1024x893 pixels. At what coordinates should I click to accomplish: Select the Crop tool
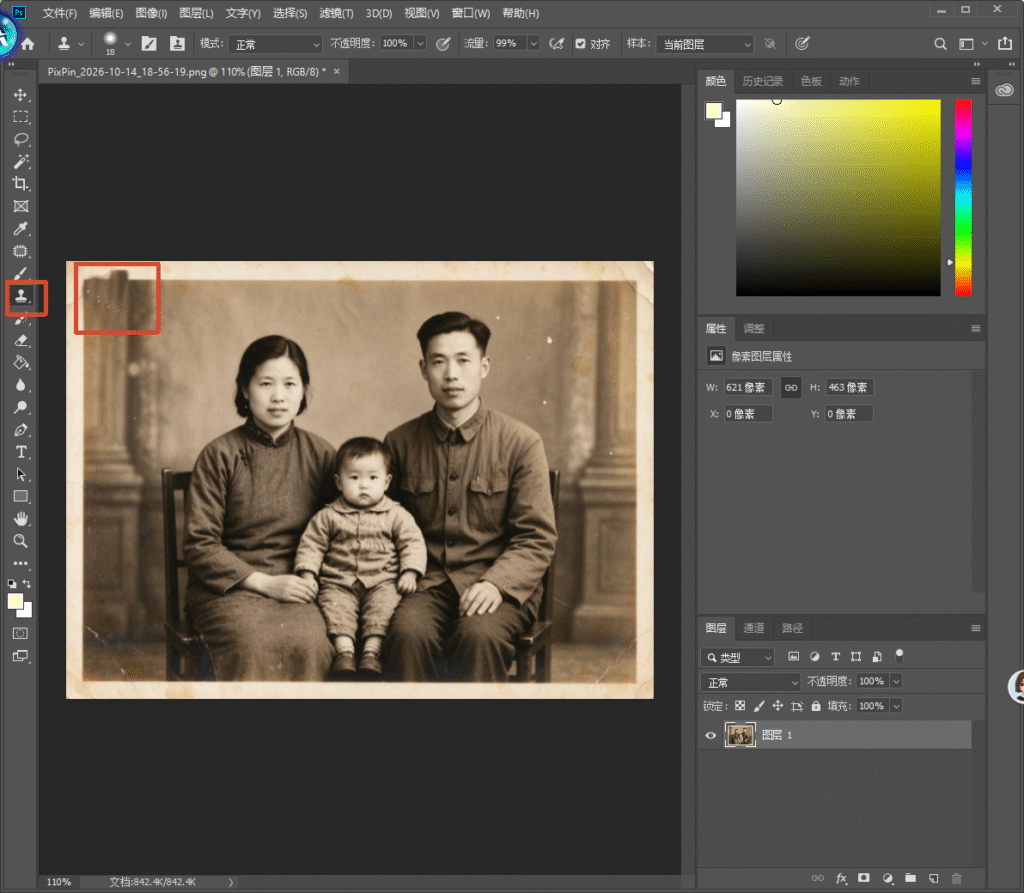[21, 184]
